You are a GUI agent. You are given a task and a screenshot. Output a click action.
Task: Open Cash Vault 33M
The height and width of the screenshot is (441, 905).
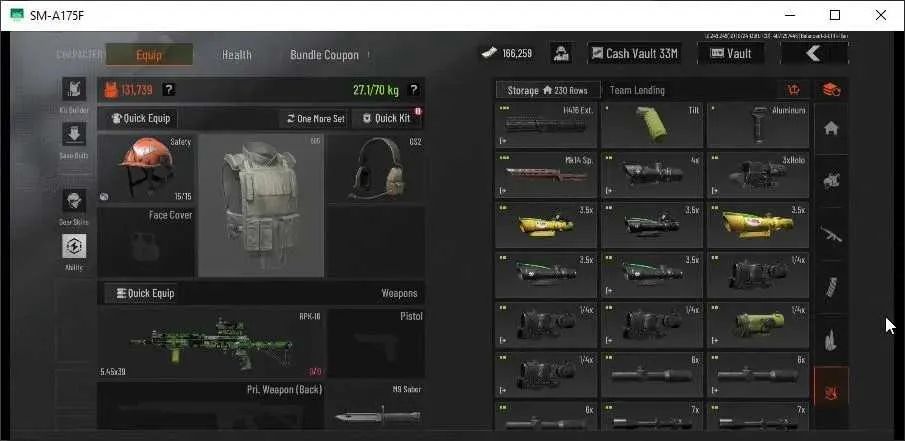point(634,54)
